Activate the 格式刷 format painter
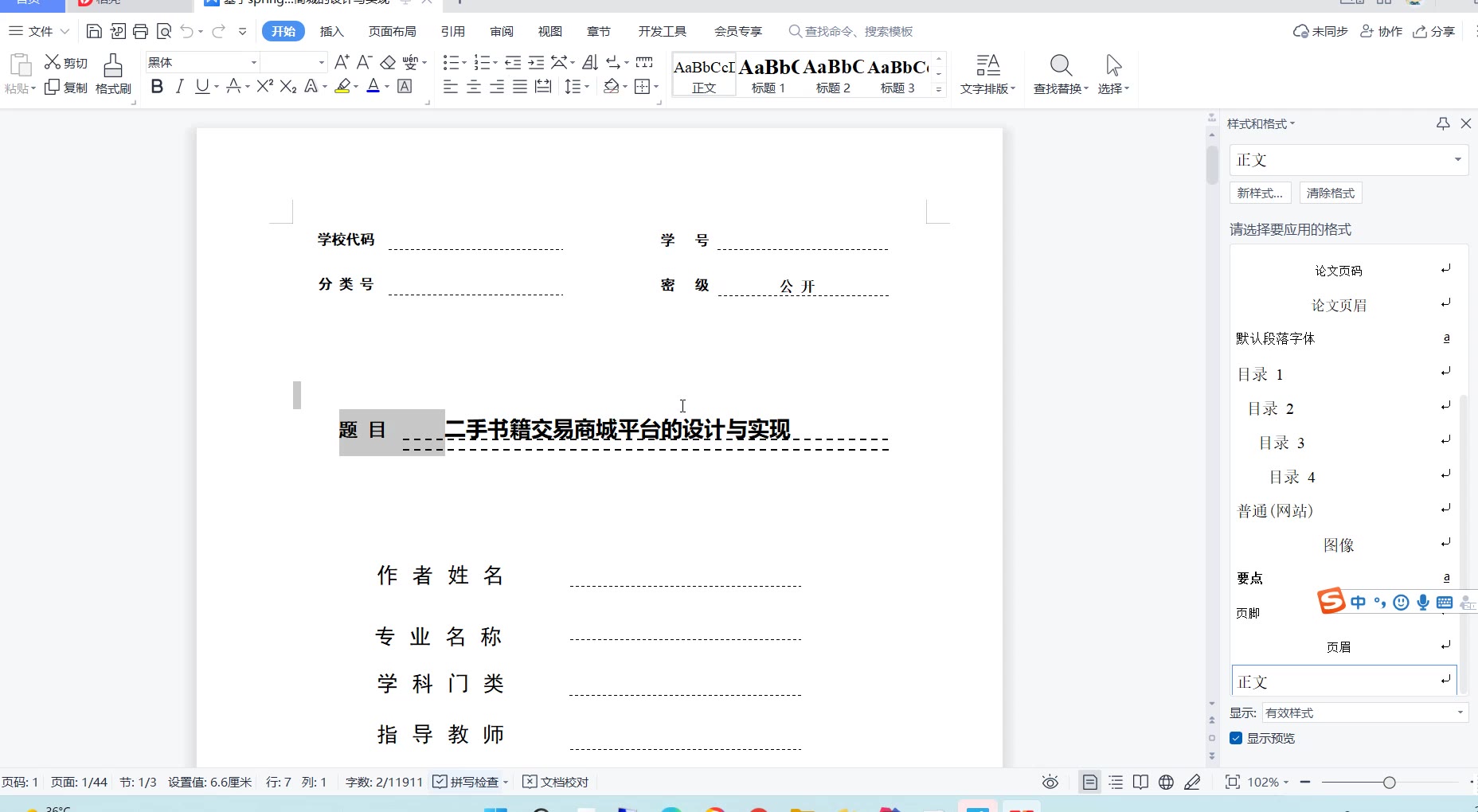Viewport: 1478px width, 812px height. [x=113, y=74]
